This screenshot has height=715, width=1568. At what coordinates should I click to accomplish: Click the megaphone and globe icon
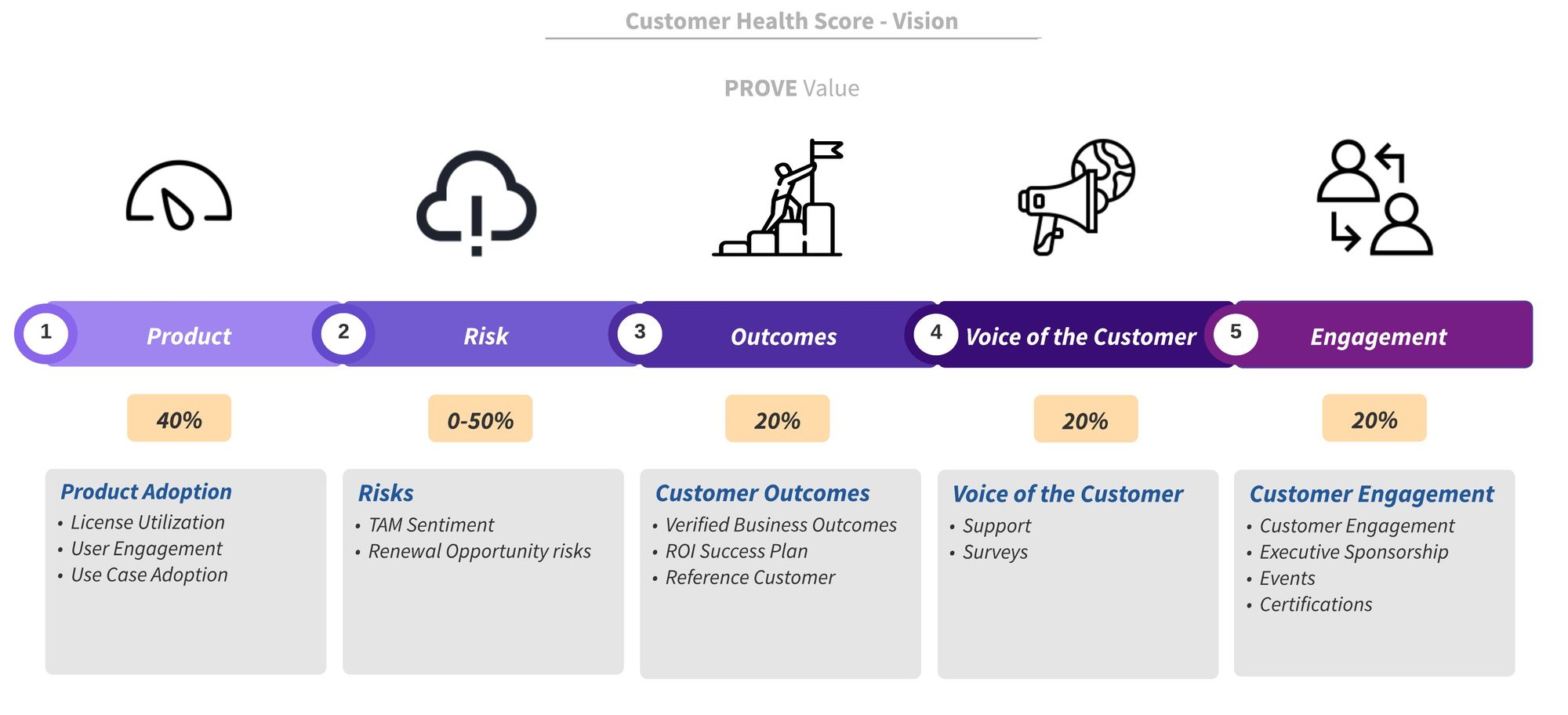click(1076, 197)
